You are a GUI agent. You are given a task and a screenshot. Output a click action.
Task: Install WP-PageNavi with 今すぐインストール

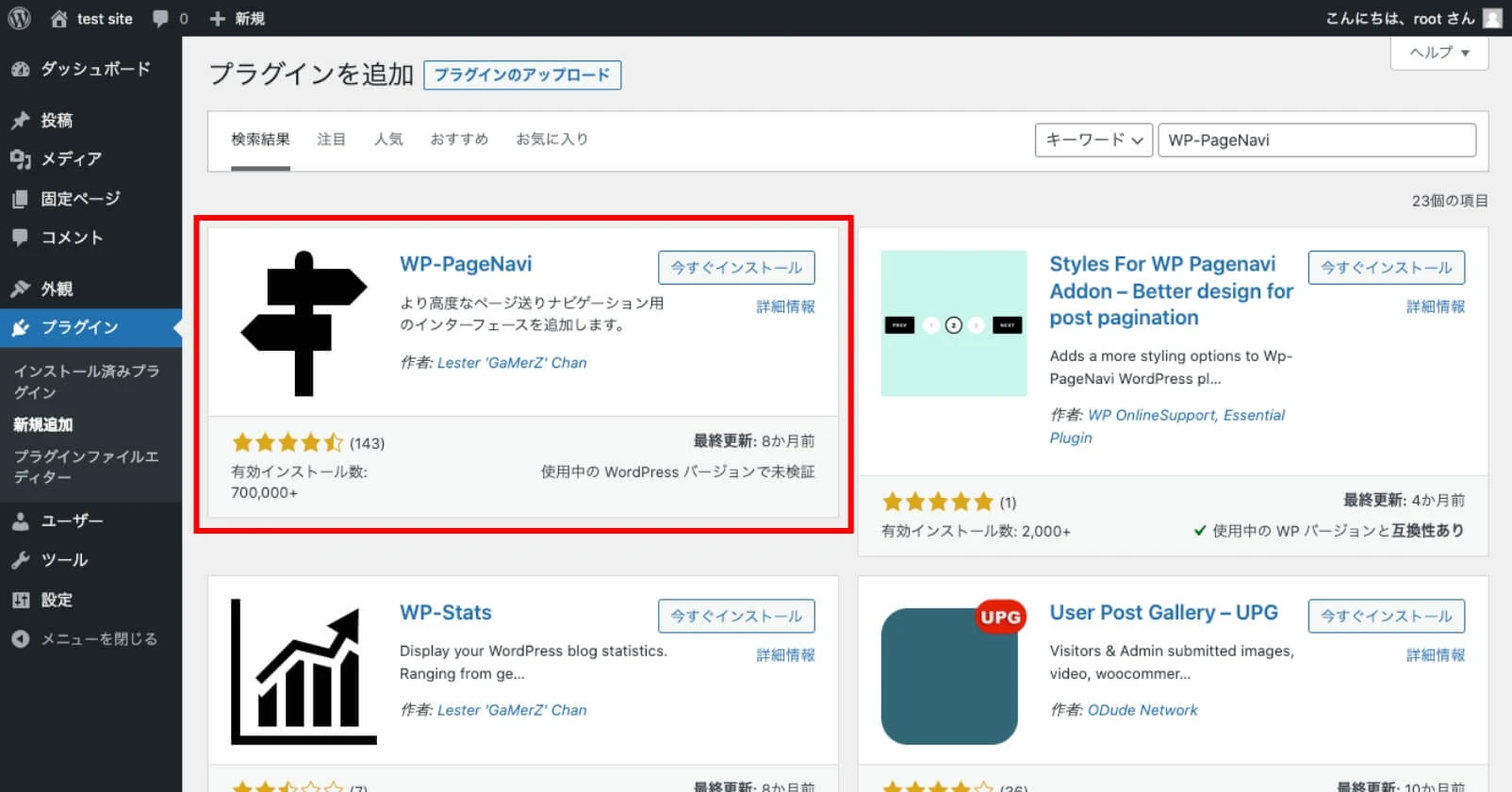[736, 268]
